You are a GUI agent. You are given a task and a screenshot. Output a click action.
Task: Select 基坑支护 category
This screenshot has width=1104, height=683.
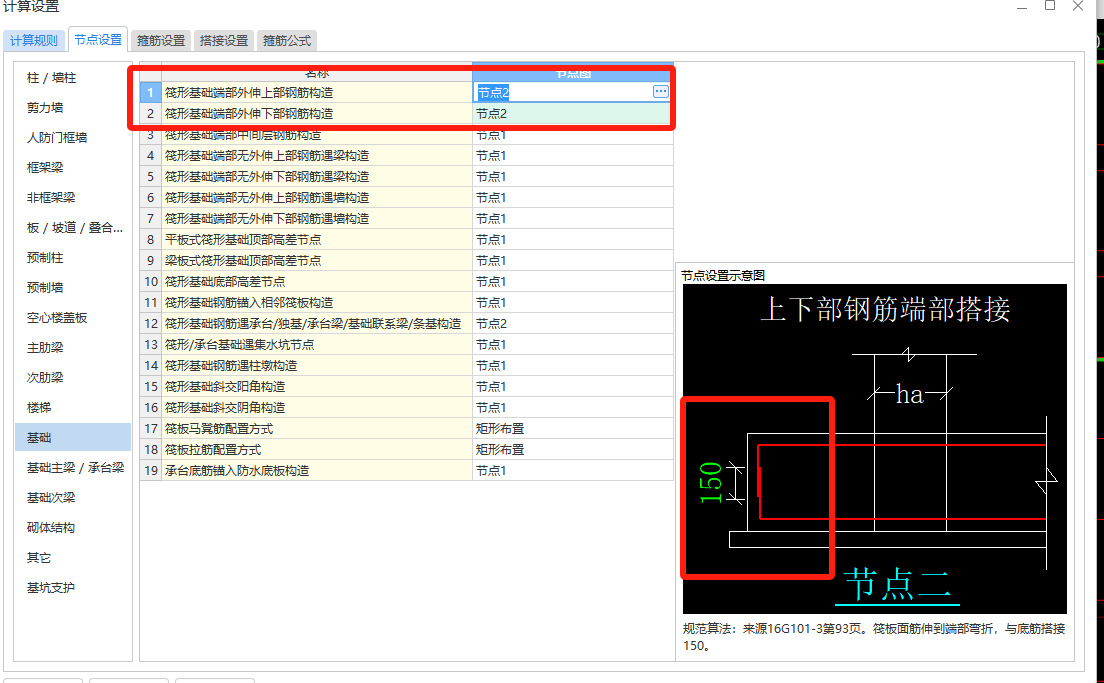[51, 587]
